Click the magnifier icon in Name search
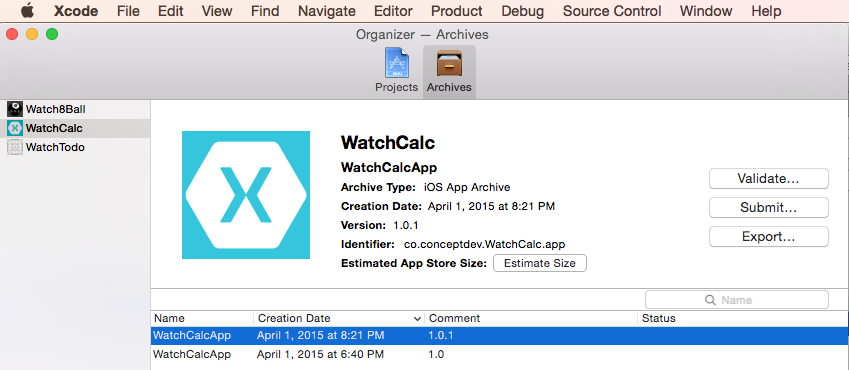The image size is (849, 370). tap(710, 300)
